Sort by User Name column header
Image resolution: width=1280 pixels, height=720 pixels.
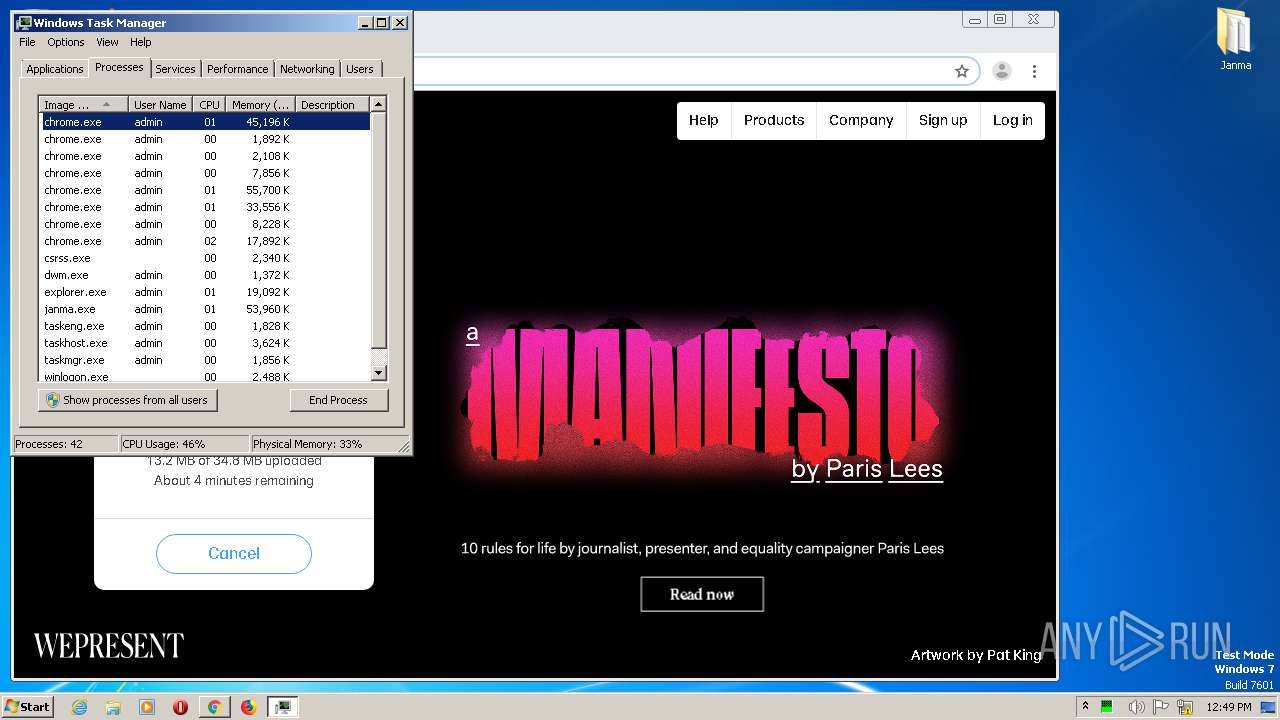160,105
